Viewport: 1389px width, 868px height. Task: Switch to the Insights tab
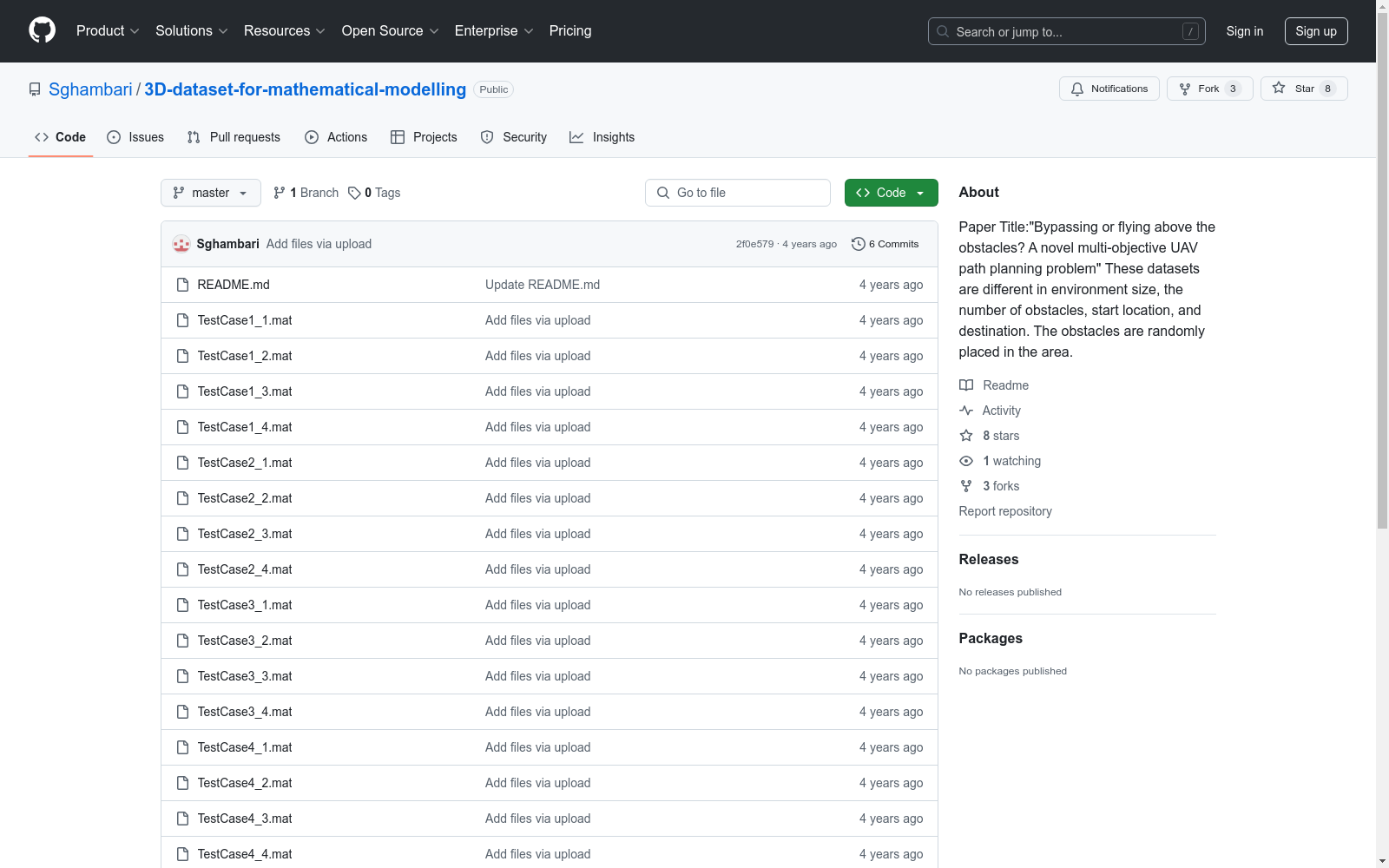click(x=602, y=137)
